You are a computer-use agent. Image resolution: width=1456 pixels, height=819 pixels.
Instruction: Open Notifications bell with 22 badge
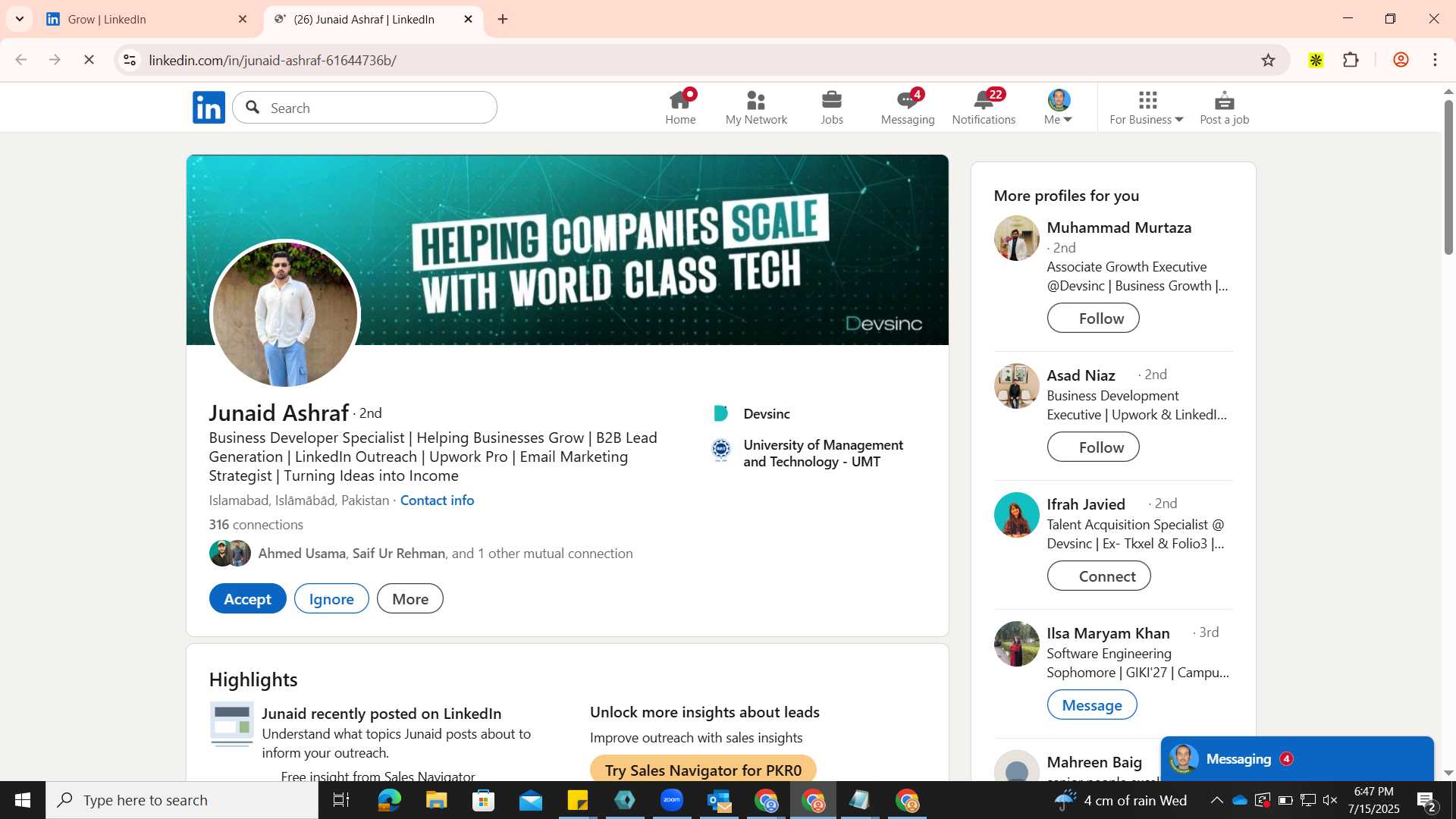point(984,108)
